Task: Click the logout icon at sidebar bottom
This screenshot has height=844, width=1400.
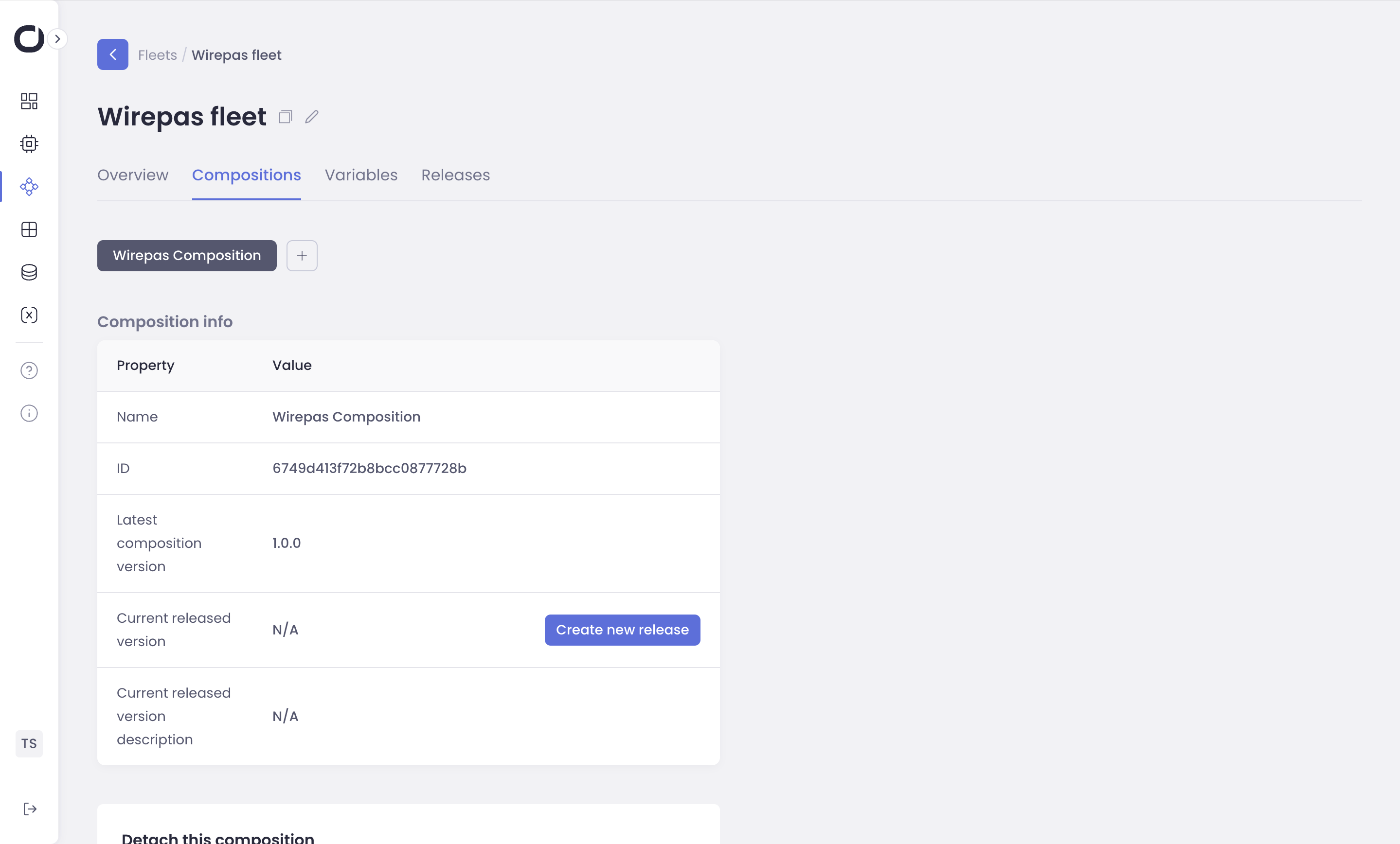Action: 30,809
